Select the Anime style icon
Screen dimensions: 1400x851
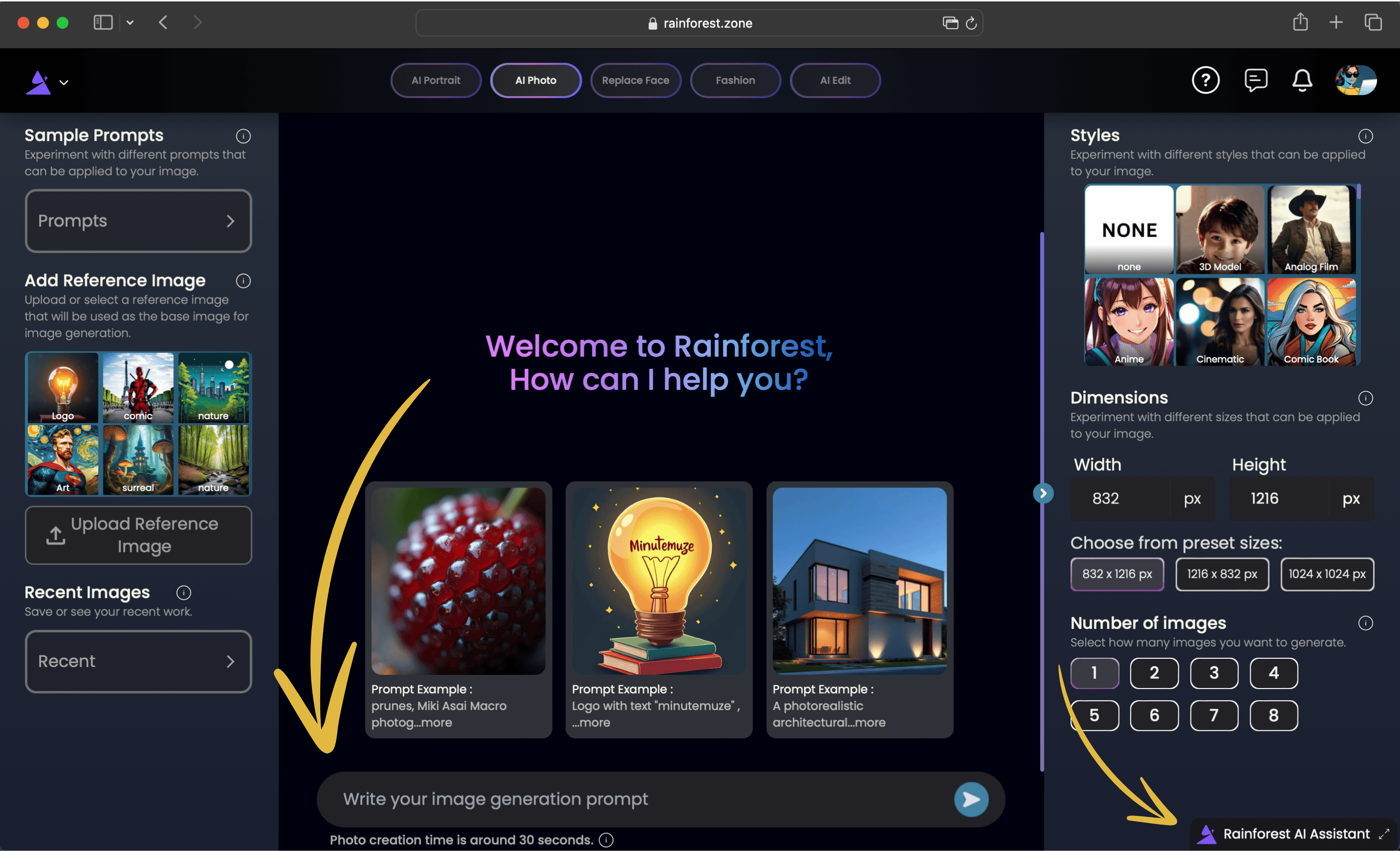[1127, 322]
